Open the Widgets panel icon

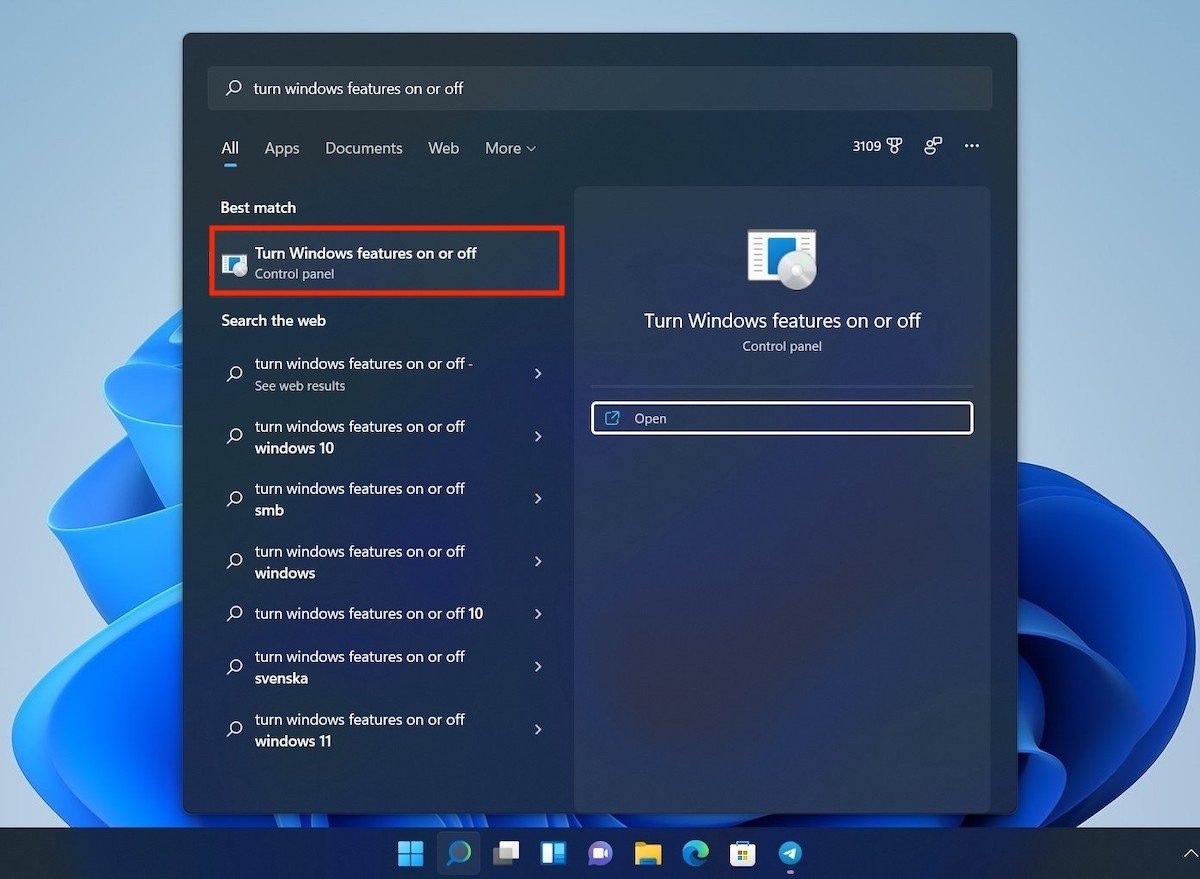click(553, 853)
